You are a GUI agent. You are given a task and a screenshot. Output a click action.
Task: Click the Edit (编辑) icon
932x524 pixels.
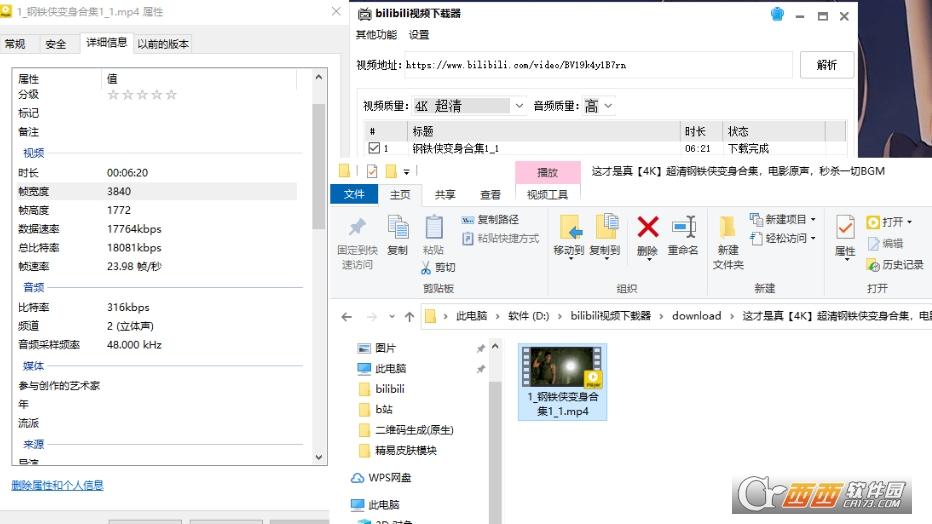pyautogui.click(x=873, y=244)
